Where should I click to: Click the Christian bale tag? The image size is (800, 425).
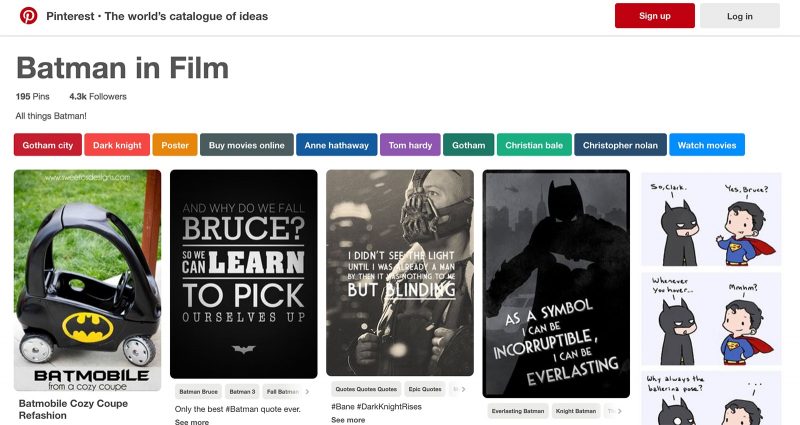(x=534, y=145)
